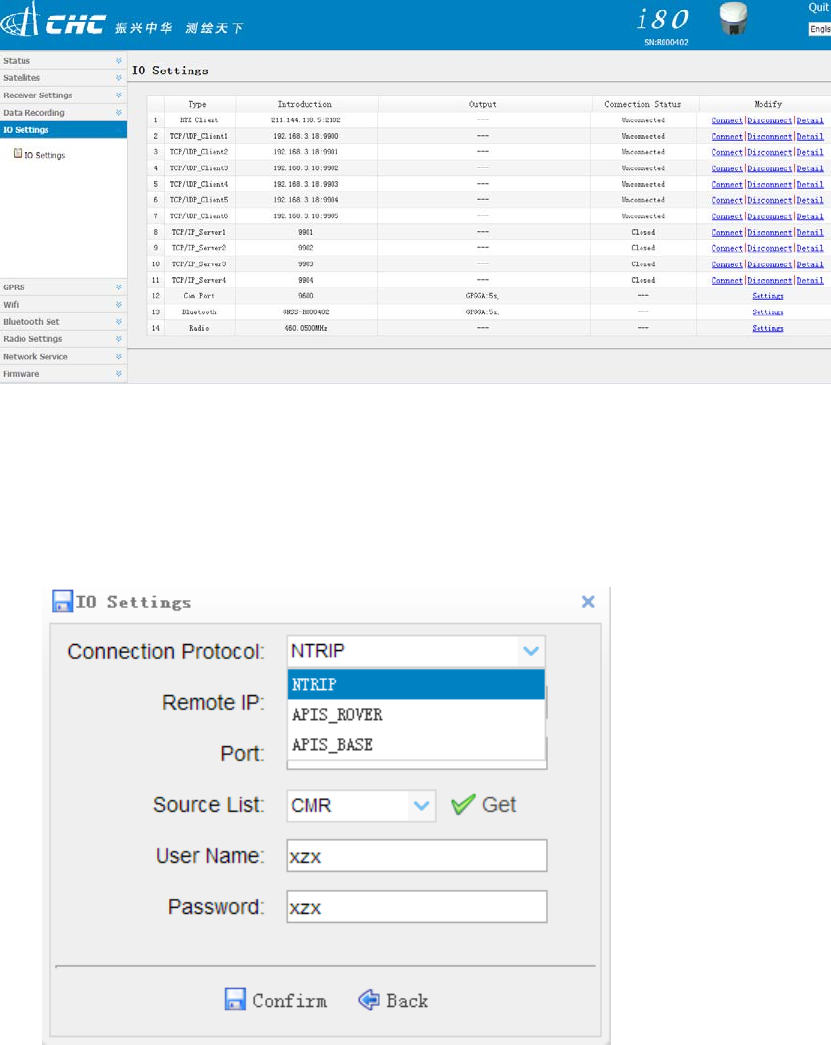Open the Status menu
The height and width of the screenshot is (1045, 831).
click(63, 61)
